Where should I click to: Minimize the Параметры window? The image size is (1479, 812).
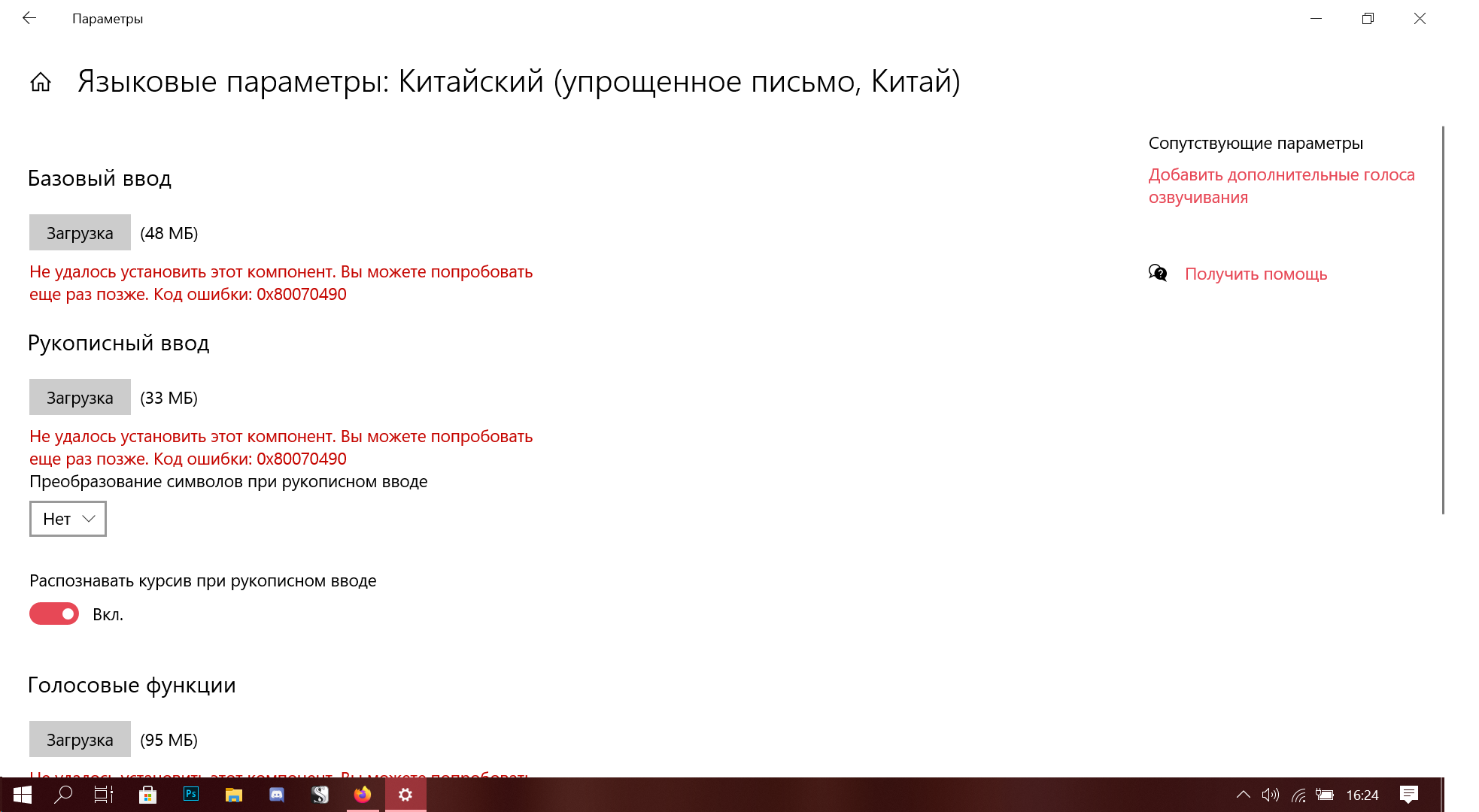[1316, 18]
